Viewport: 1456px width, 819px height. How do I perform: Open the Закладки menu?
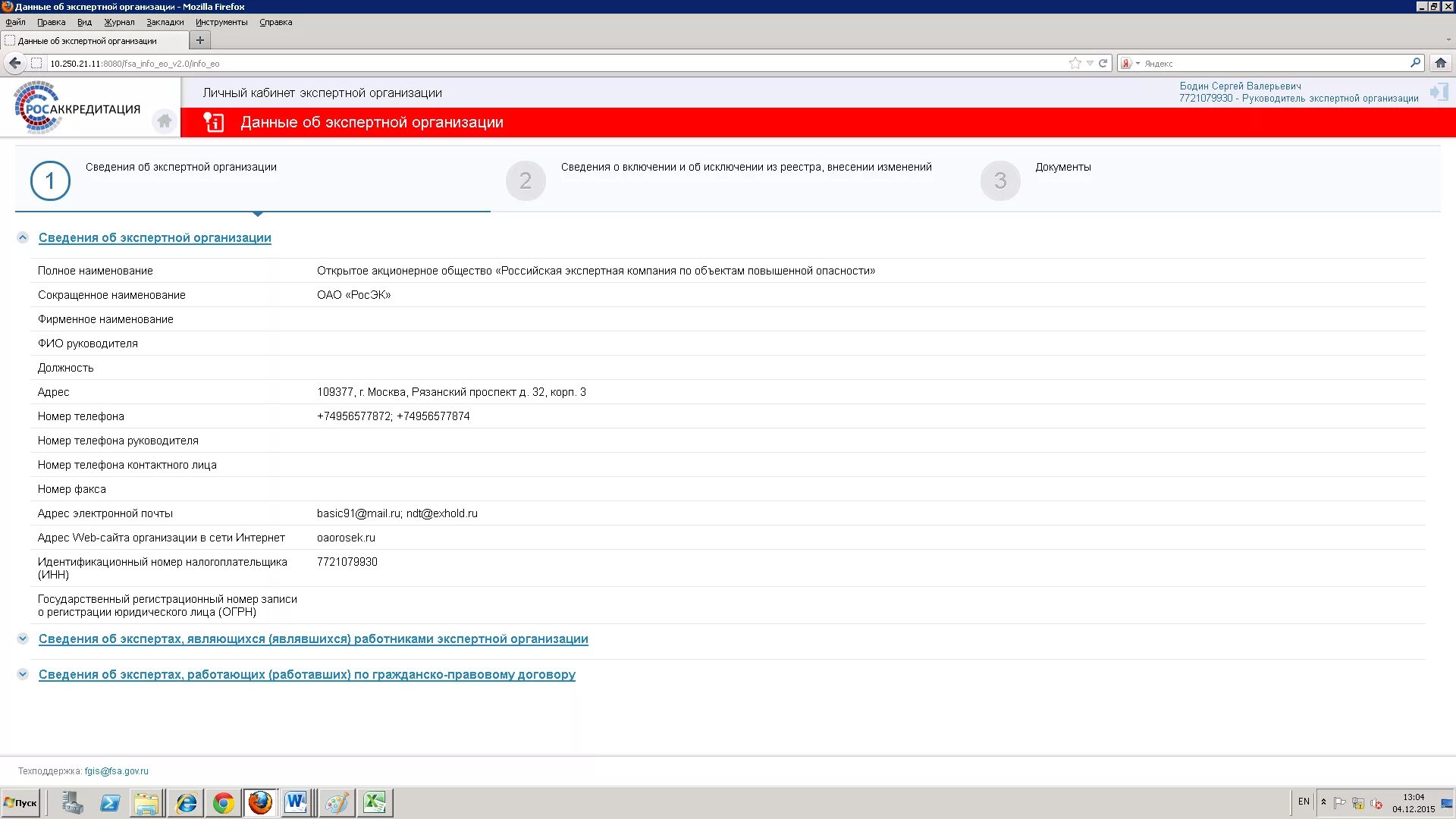pos(165,22)
